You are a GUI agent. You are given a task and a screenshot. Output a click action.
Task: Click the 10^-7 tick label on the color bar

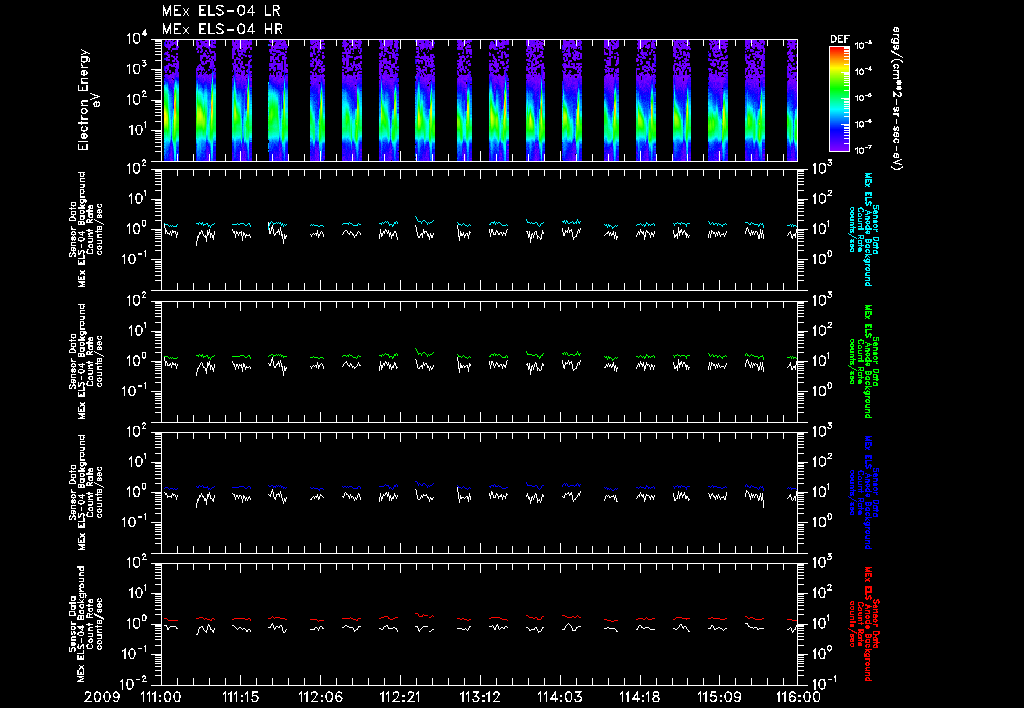click(x=865, y=150)
